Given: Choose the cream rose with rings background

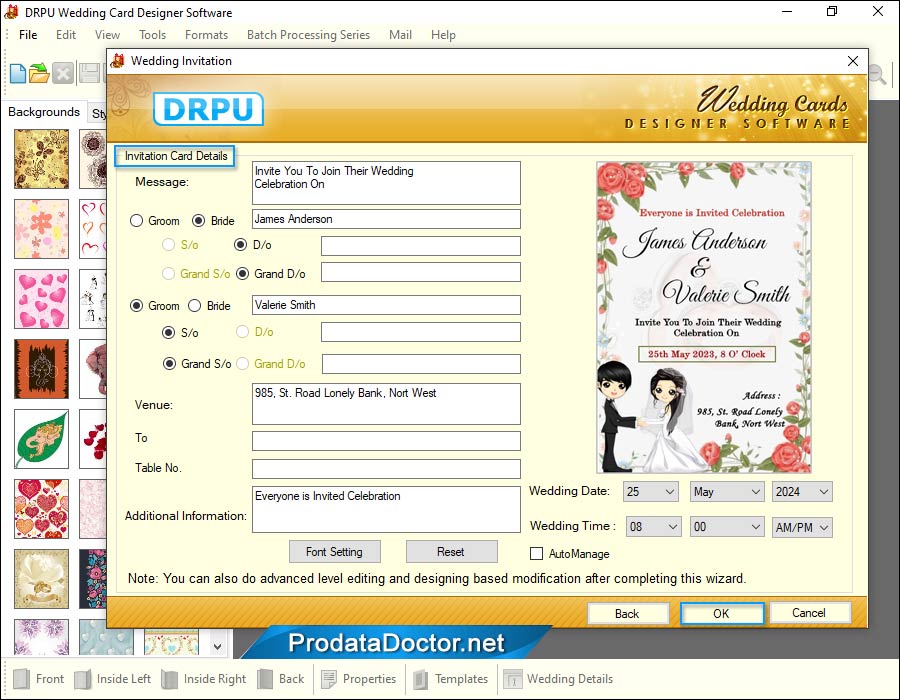Looking at the screenshot, I should click(x=41, y=579).
